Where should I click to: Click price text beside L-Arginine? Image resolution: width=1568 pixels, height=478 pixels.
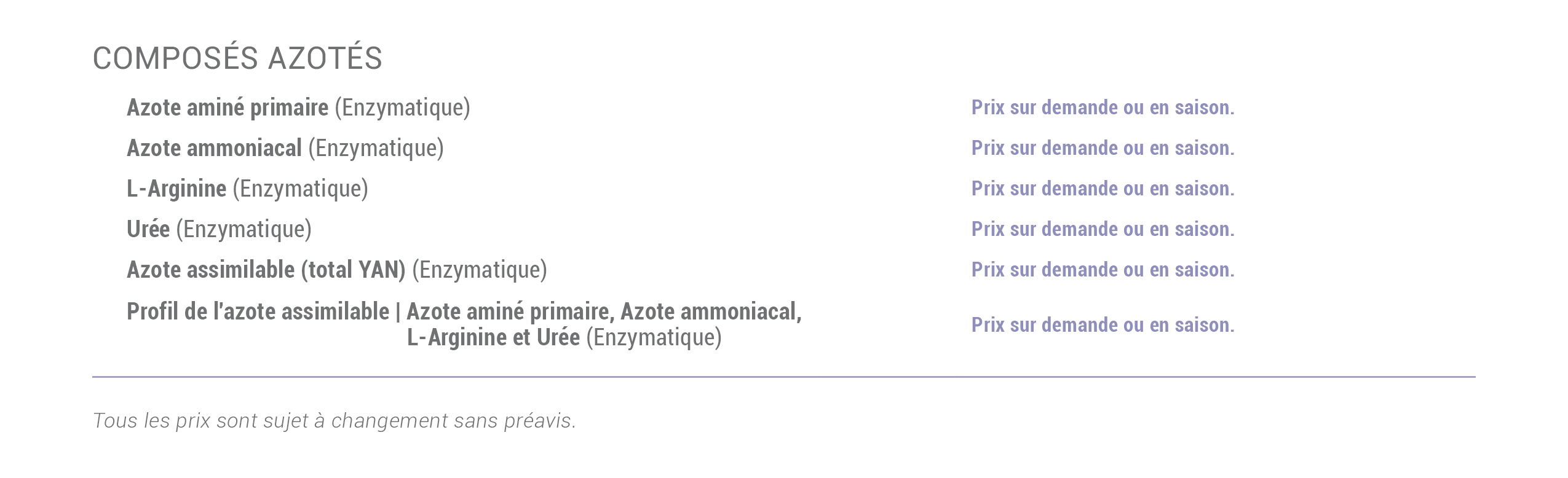click(x=1103, y=189)
